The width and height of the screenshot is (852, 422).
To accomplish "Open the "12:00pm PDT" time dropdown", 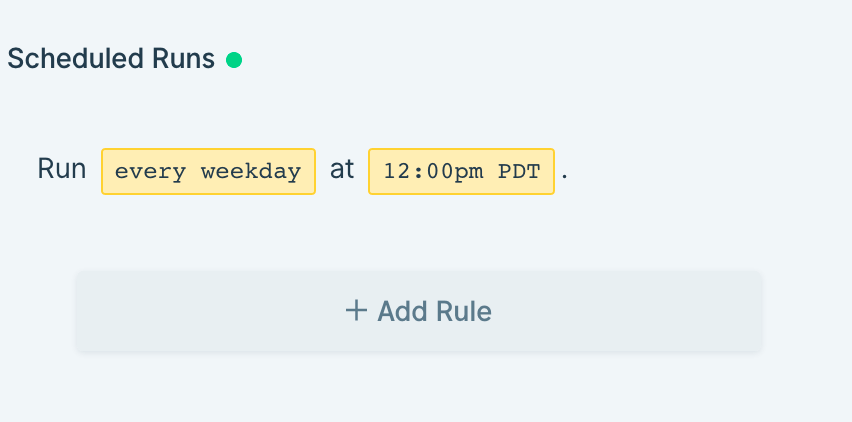I will coord(461,171).
